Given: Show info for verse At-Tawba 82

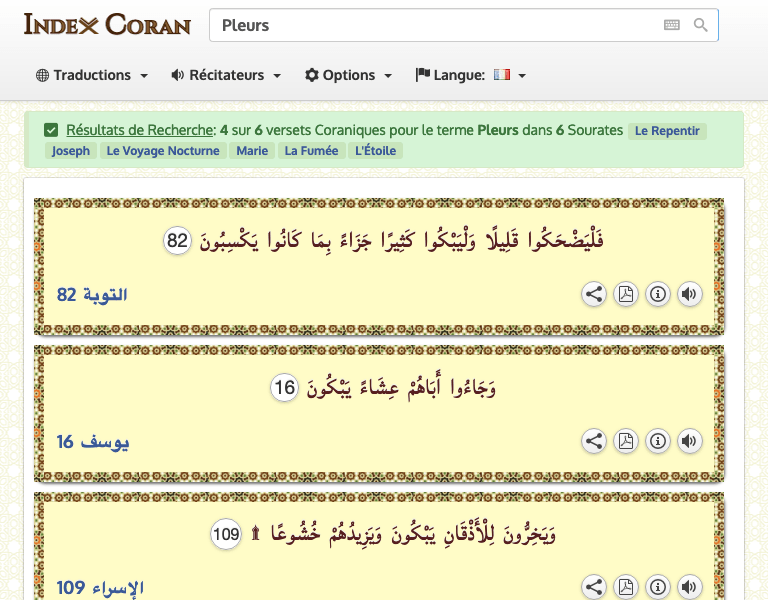Looking at the screenshot, I should 657,294.
